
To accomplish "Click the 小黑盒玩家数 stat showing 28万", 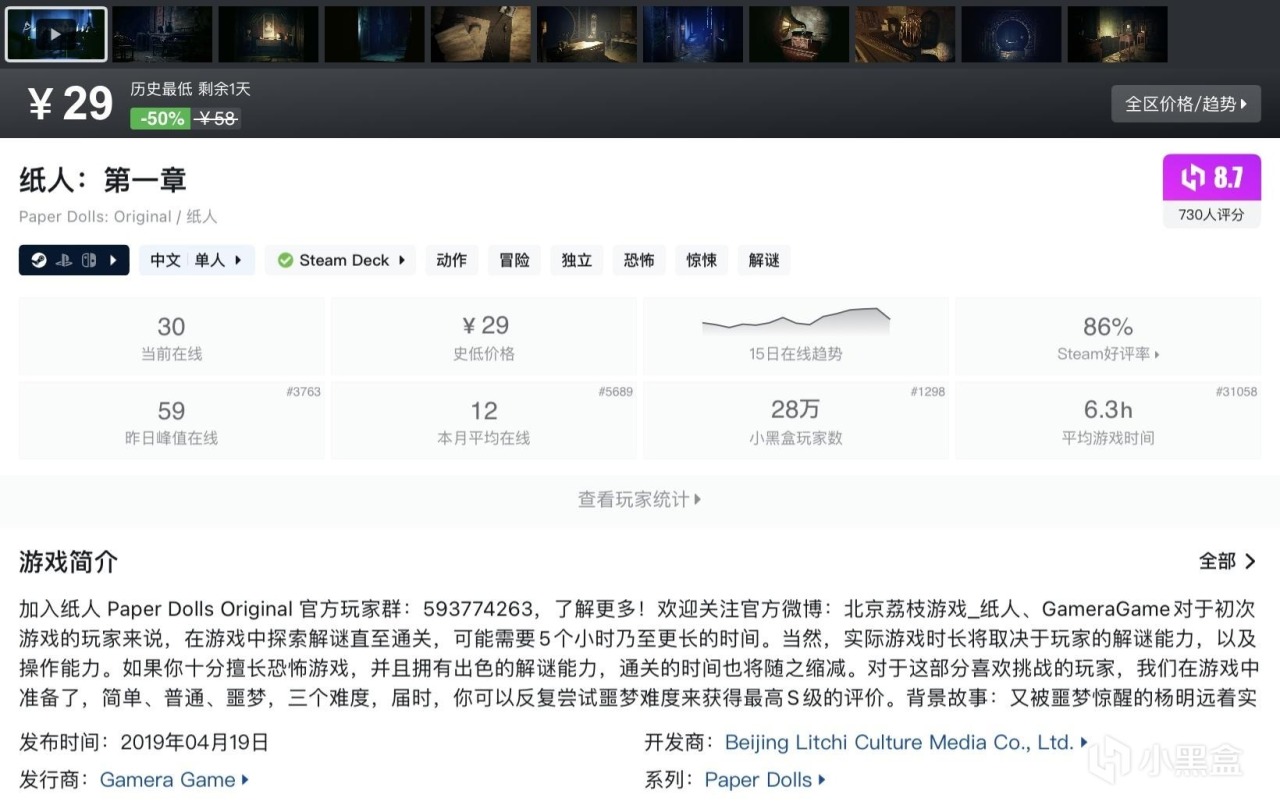I will (x=796, y=421).
